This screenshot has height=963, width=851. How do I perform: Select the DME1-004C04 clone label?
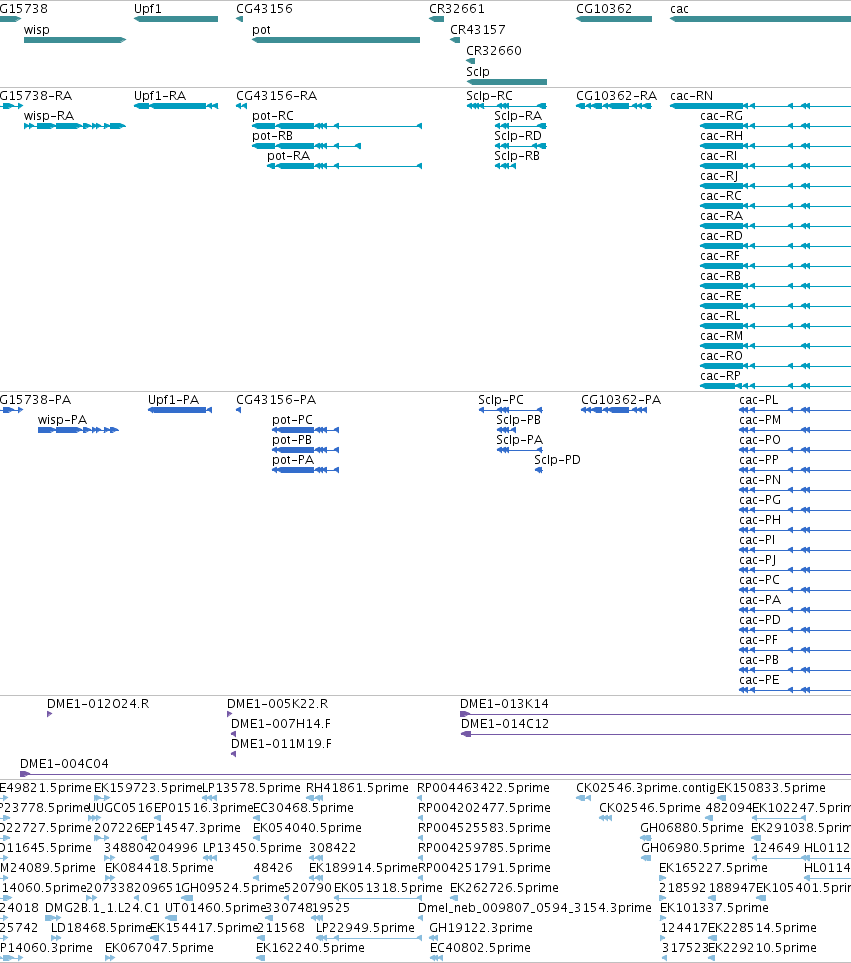click(64, 763)
